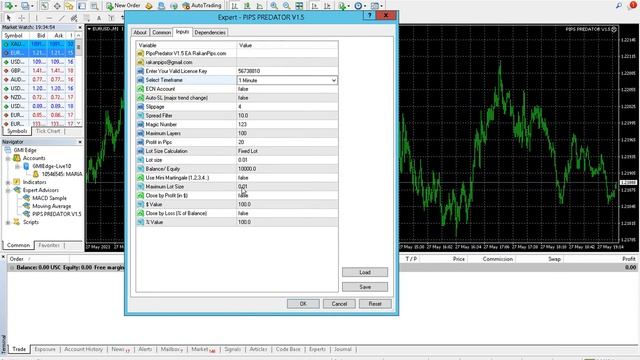Toggle the Terminal panel toolbar icon

(x=82, y=6)
